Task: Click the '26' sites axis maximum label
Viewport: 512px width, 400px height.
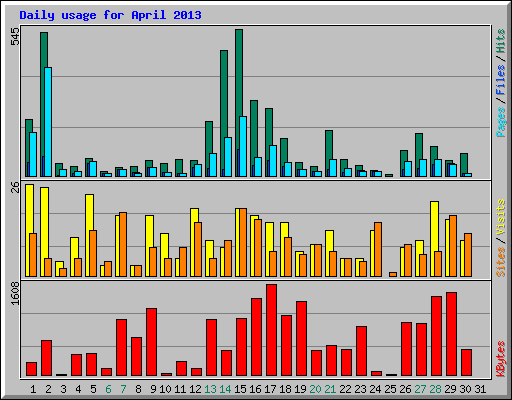Action: pyautogui.click(x=15, y=188)
